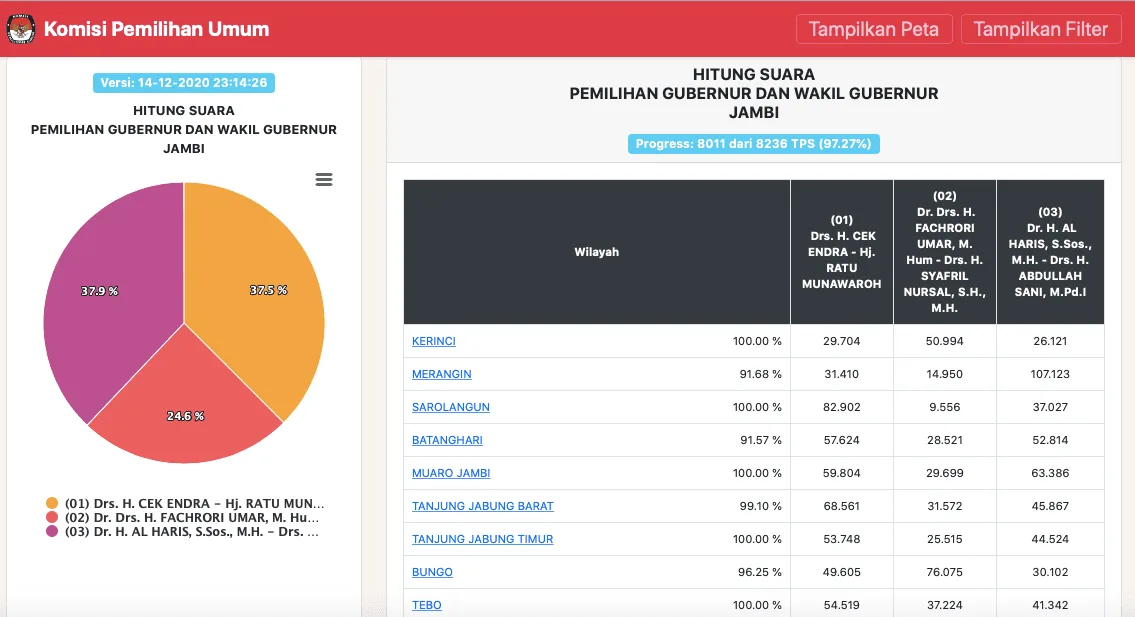Open TANJUNG JABUNG BARAT link
Screen dimensions: 1135x617
(482, 506)
